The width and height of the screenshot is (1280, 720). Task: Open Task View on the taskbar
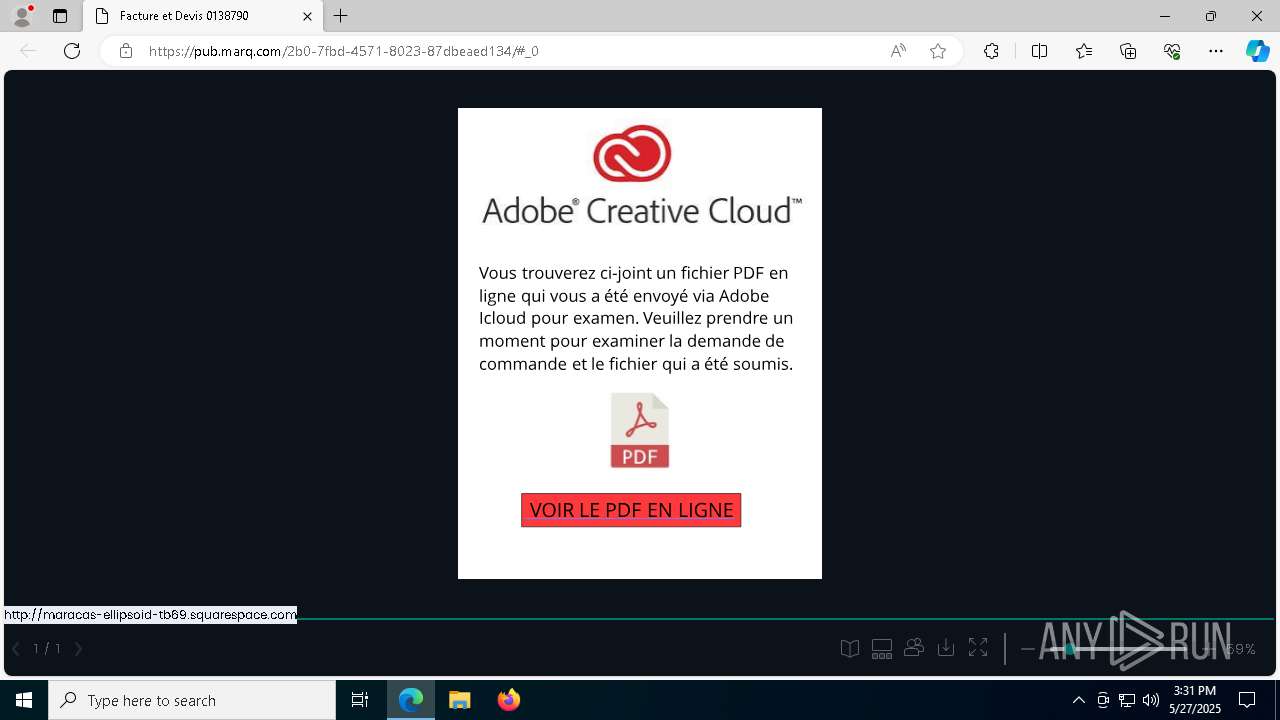pos(360,700)
